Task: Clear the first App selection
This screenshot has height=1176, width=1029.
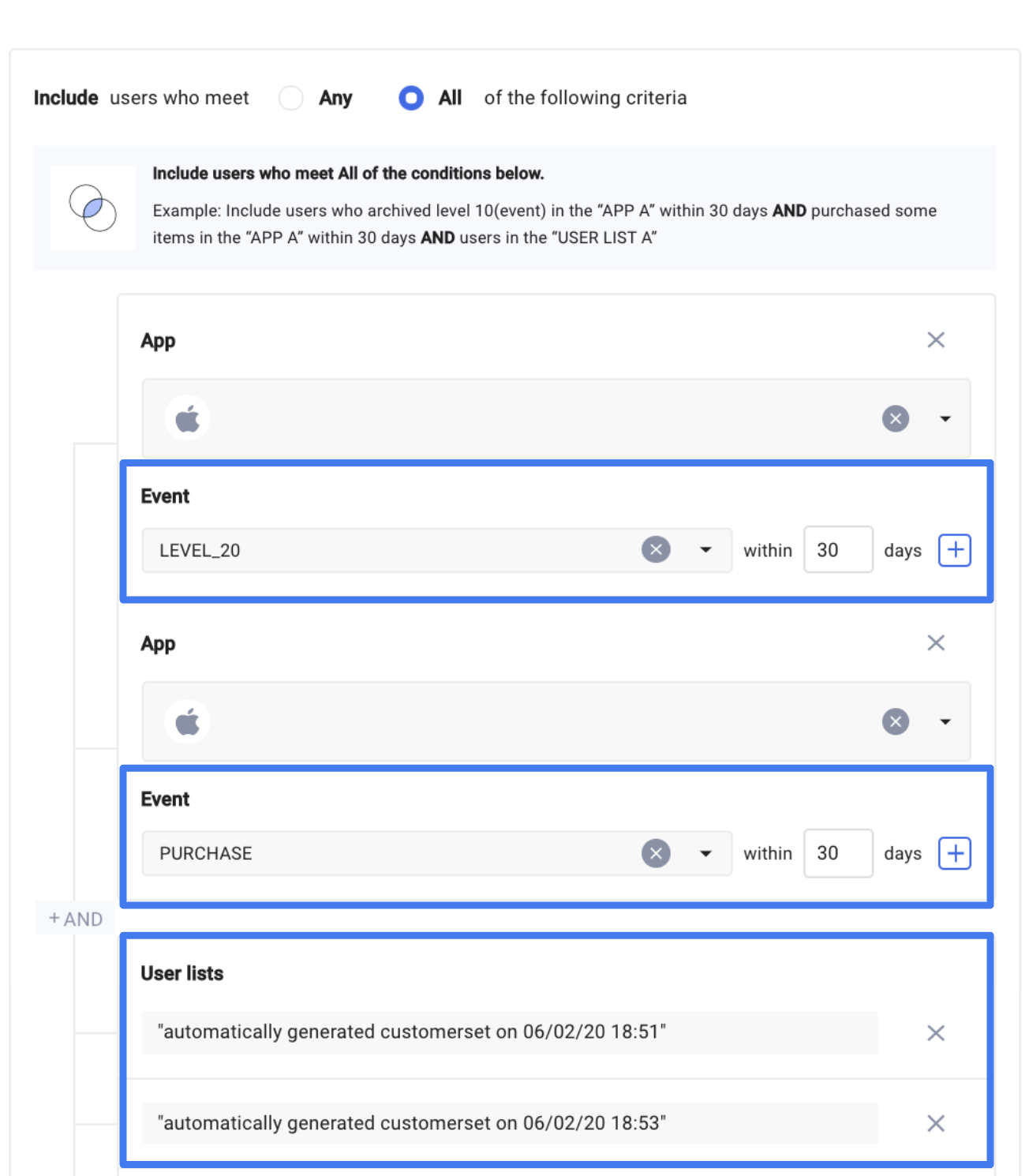Action: (x=896, y=418)
